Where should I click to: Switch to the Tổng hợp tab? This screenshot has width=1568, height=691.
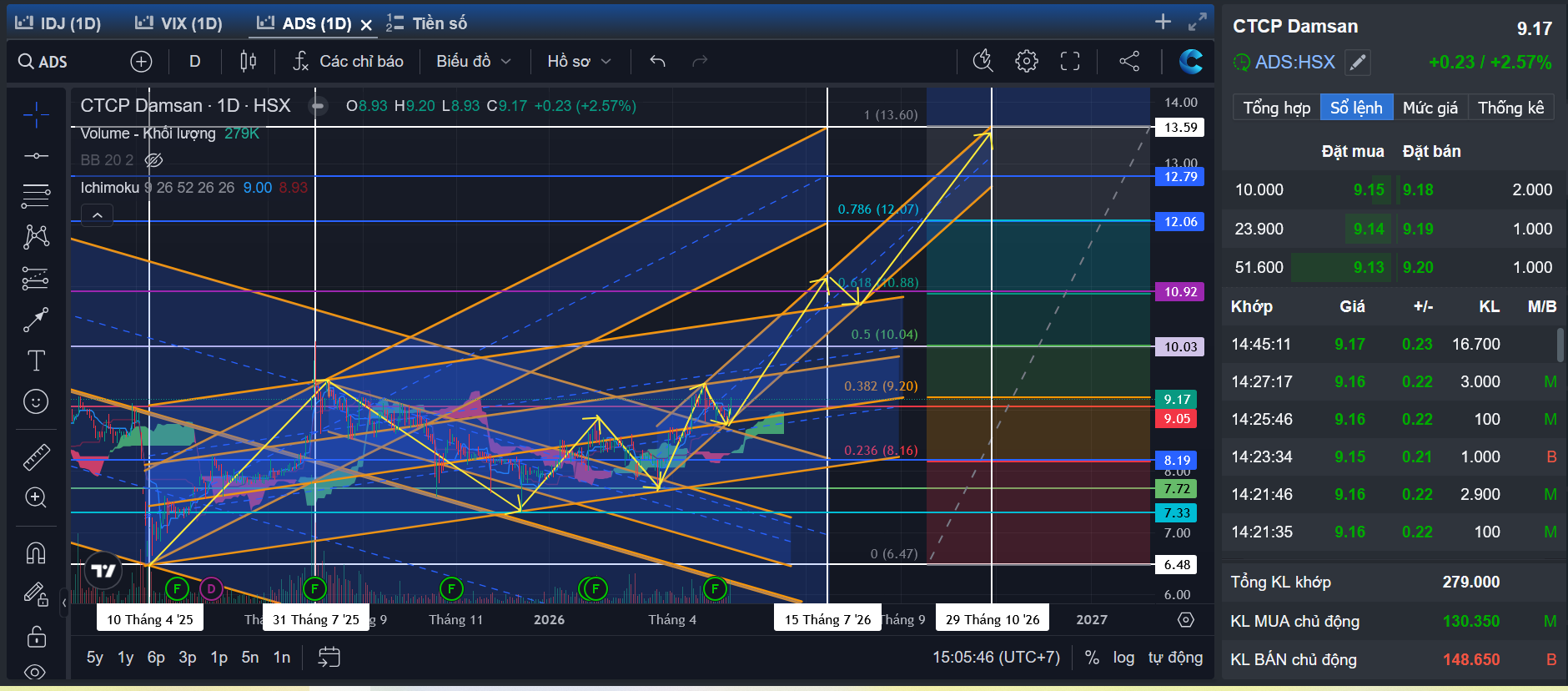coord(1276,108)
